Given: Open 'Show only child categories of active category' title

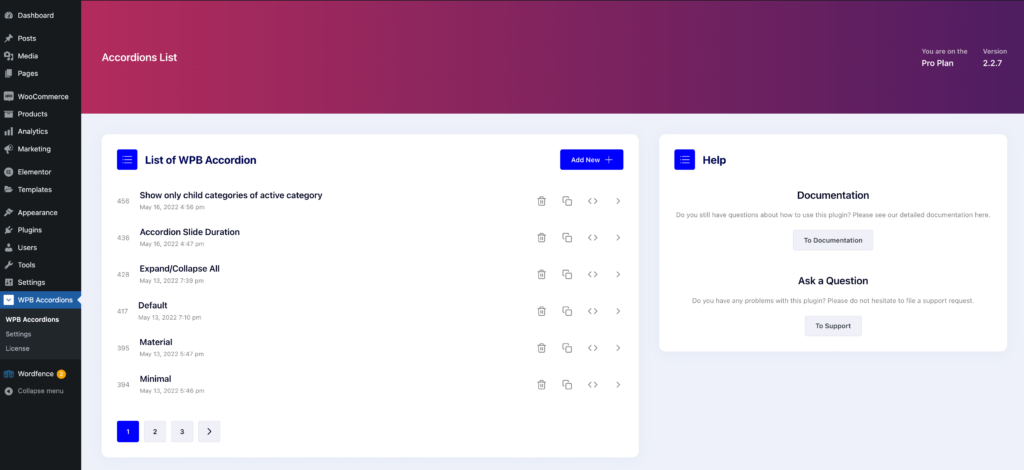Looking at the screenshot, I should coord(231,195).
